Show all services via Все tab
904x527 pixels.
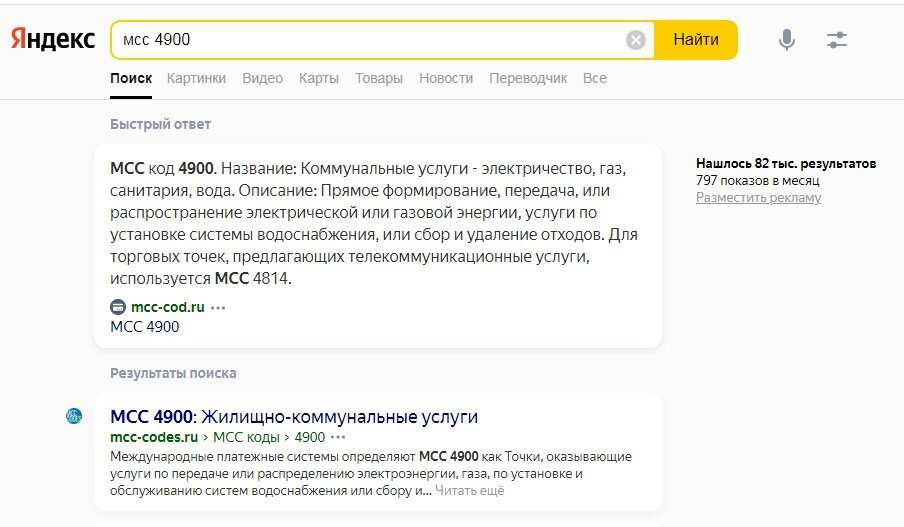coord(595,78)
